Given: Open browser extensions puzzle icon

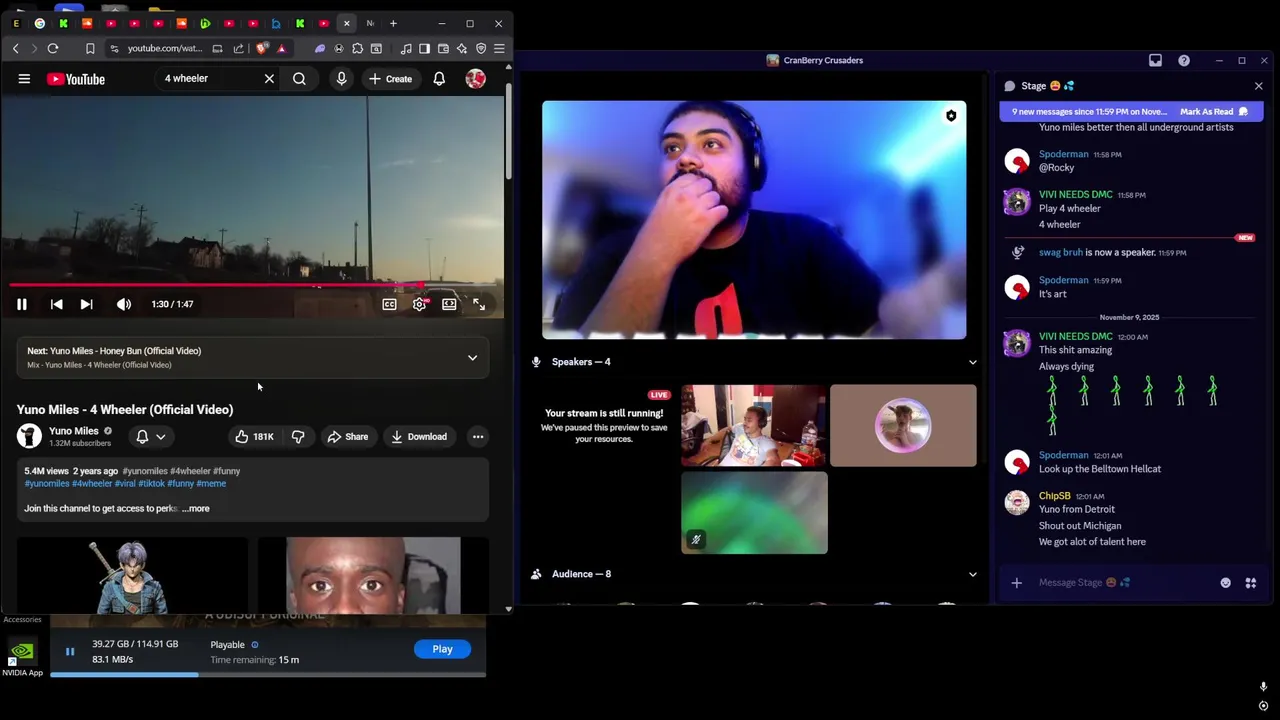Looking at the screenshot, I should (357, 48).
